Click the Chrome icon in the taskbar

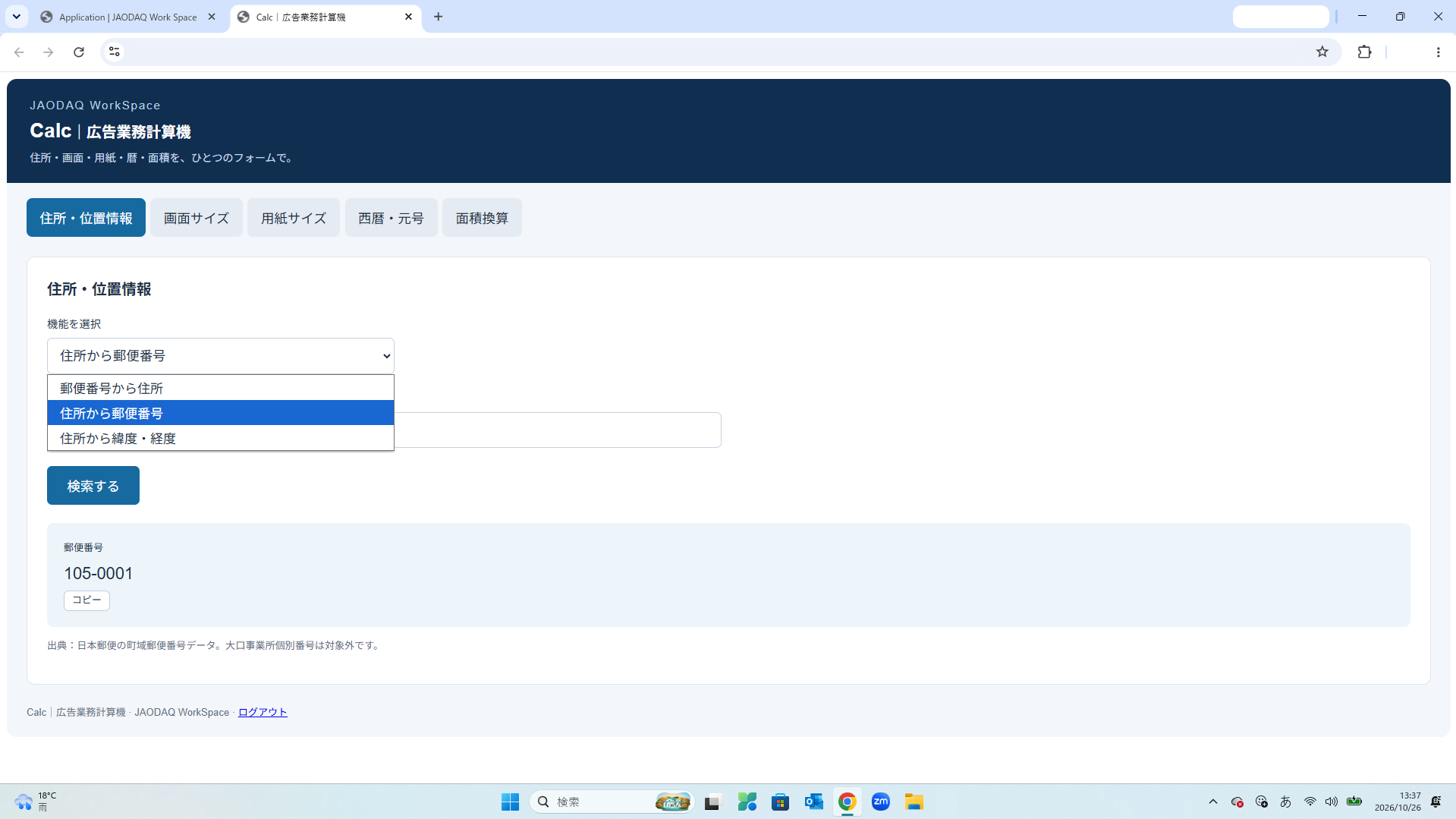847,802
